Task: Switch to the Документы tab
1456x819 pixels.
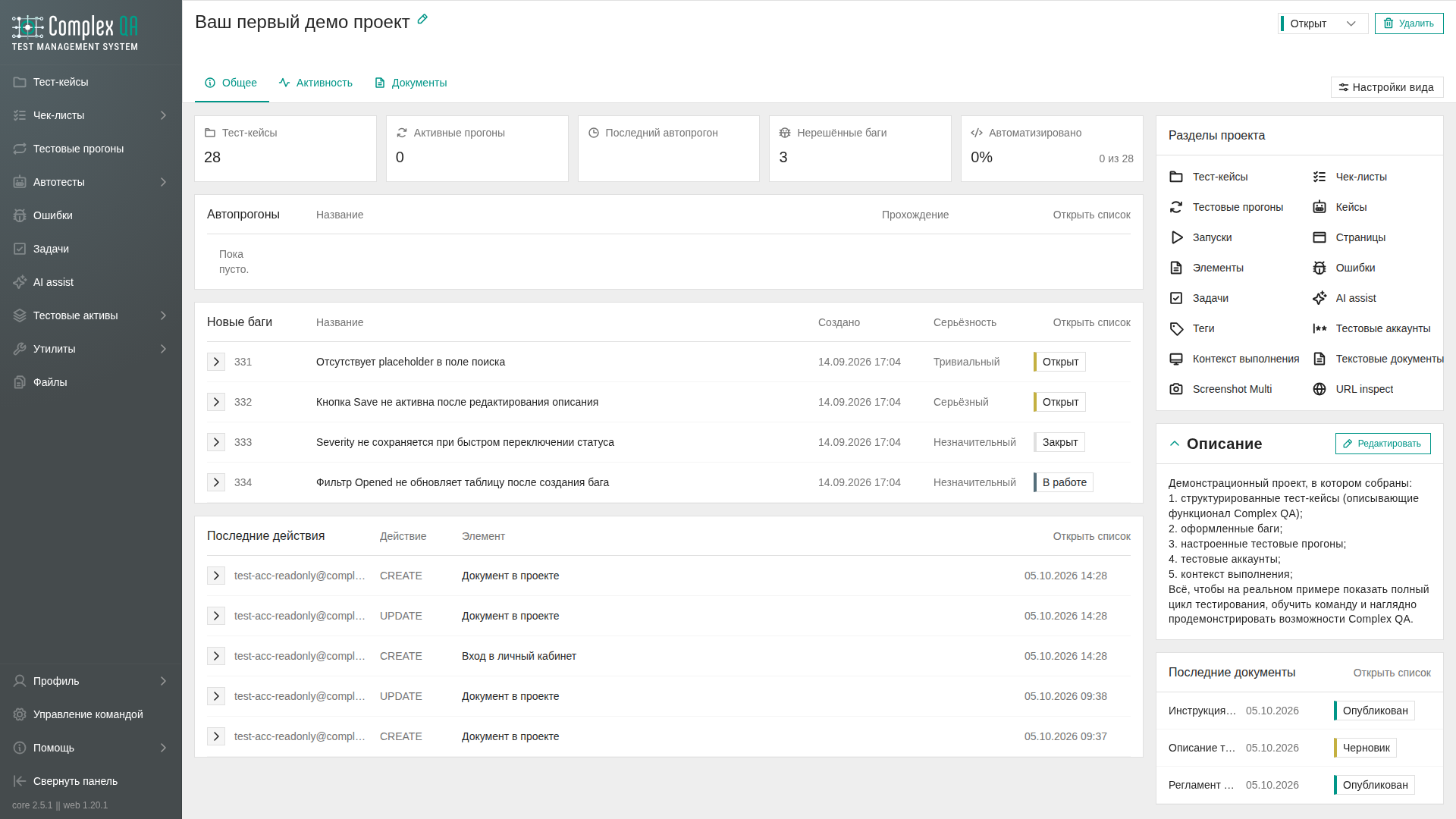Action: (x=411, y=83)
